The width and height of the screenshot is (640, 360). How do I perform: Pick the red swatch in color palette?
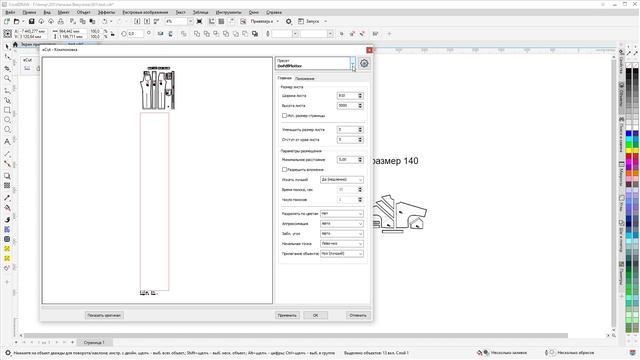click(x=629, y=157)
